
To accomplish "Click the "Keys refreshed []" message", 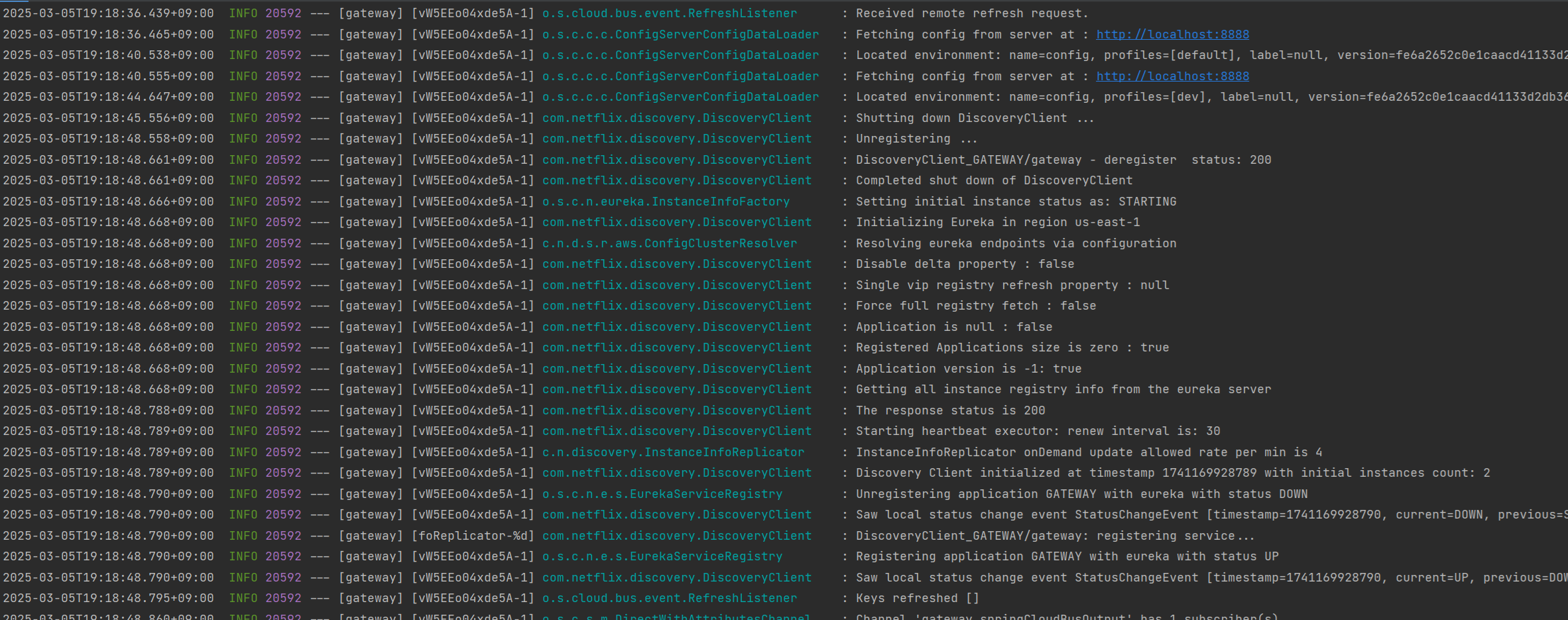I will [917, 598].
